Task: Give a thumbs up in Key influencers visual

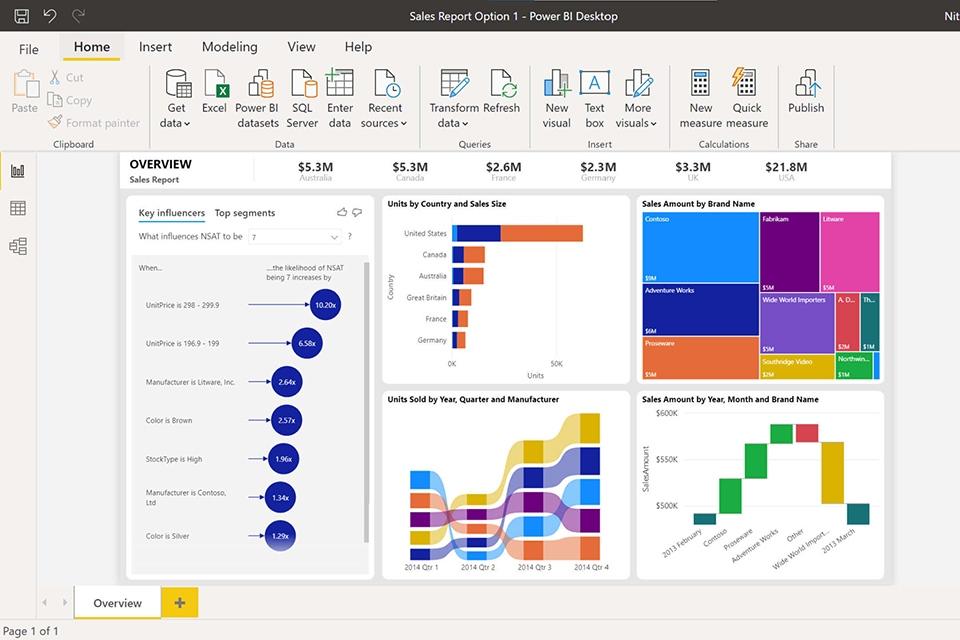Action: (342, 212)
